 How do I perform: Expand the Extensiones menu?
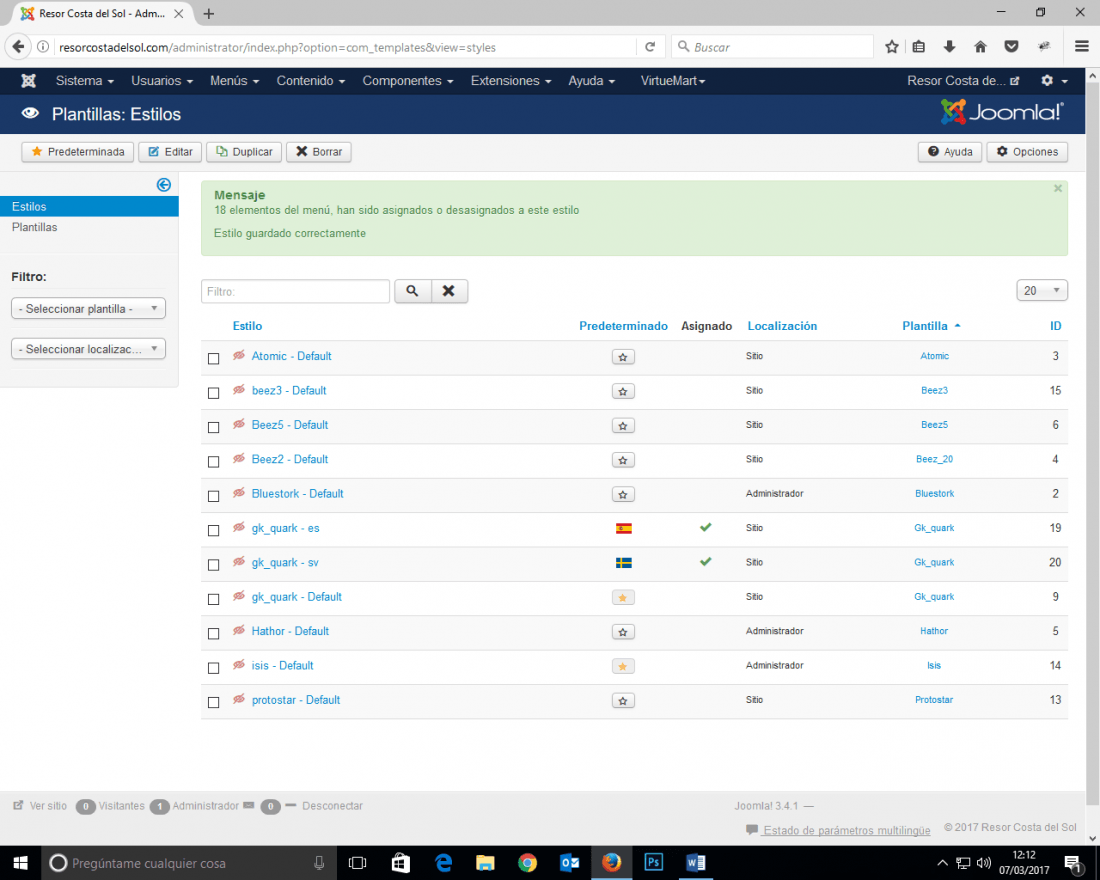[511, 81]
